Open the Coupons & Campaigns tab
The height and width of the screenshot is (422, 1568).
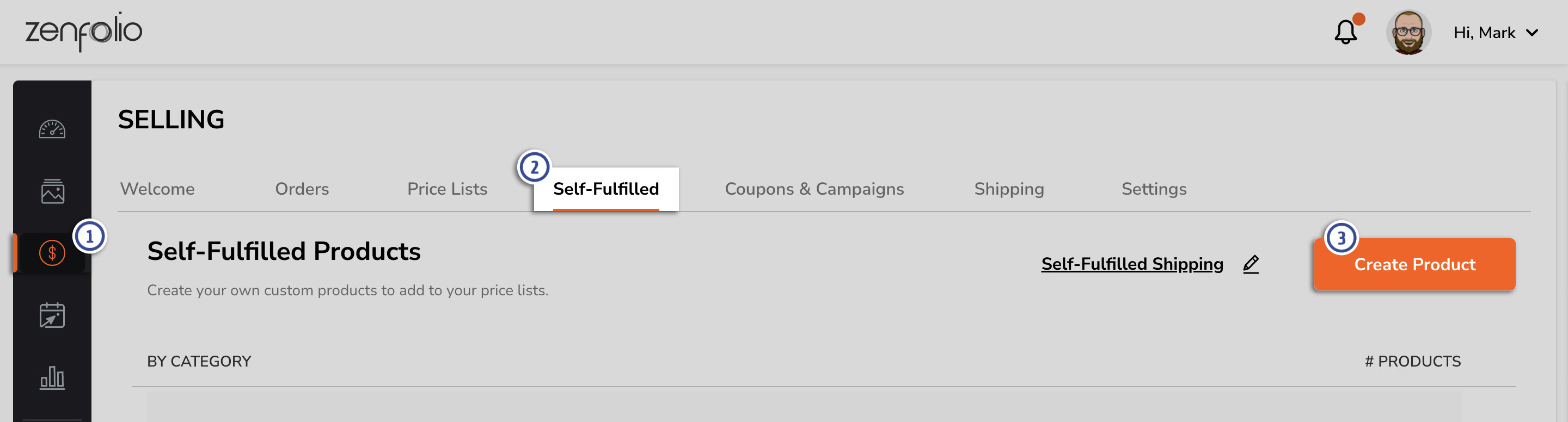814,189
